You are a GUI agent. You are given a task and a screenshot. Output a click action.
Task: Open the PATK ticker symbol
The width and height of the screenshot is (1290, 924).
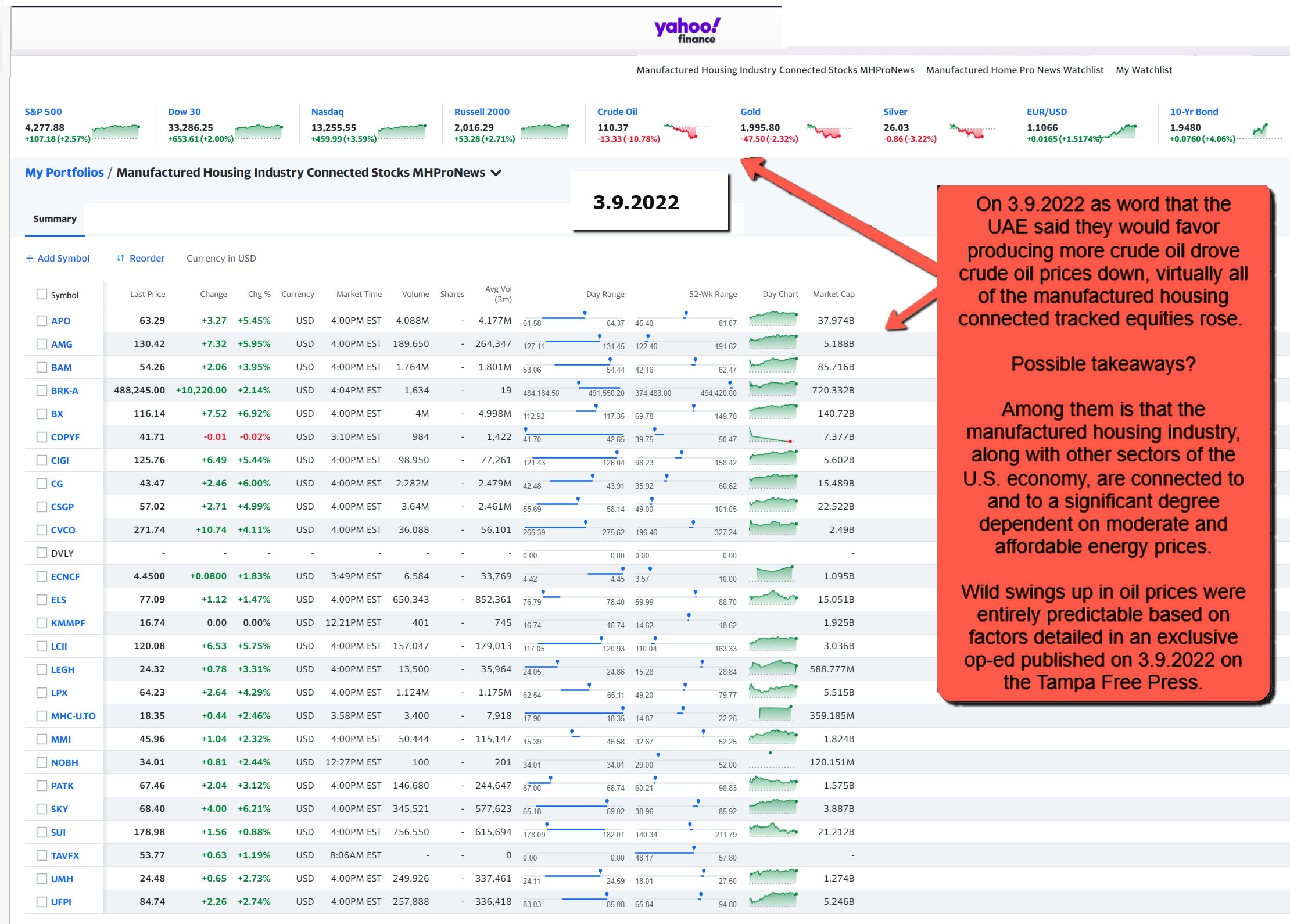tap(62, 786)
